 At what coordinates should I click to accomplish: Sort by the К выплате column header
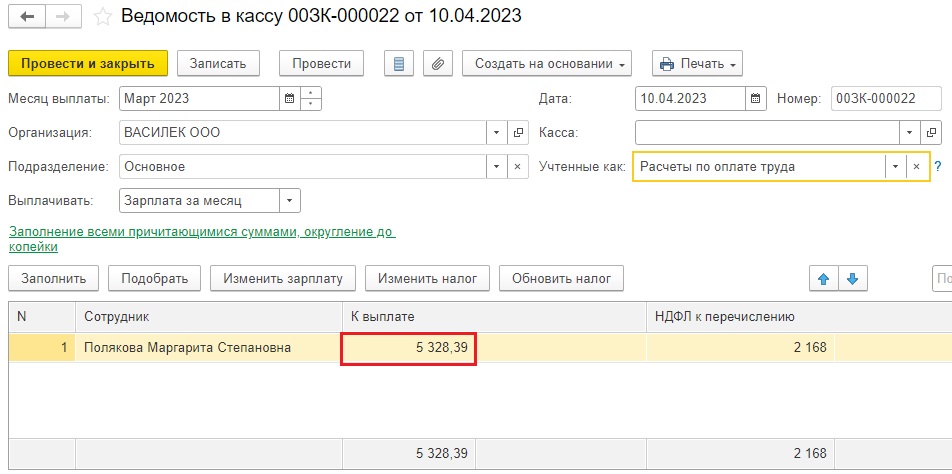coord(495,317)
